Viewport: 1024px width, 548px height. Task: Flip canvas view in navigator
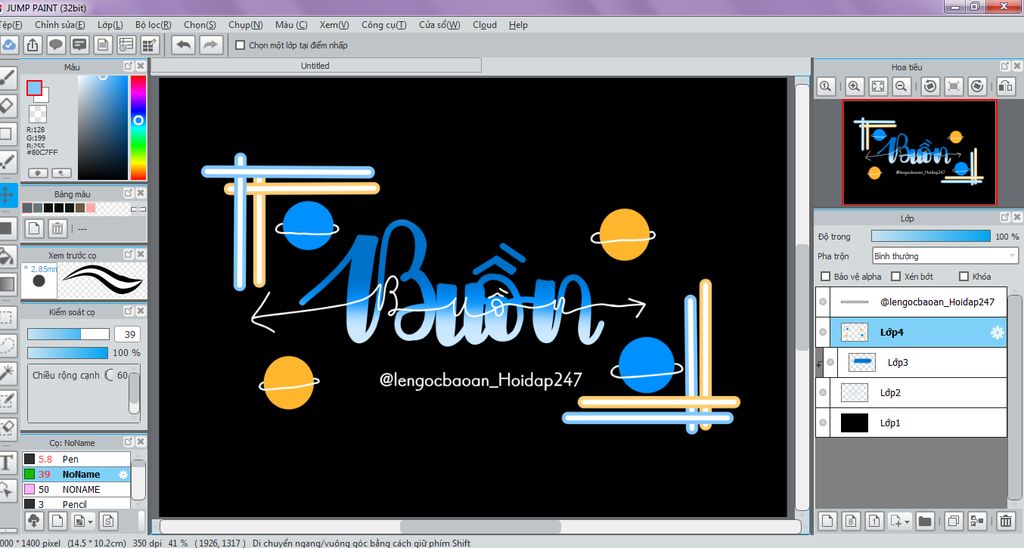pyautogui.click(x=1005, y=86)
